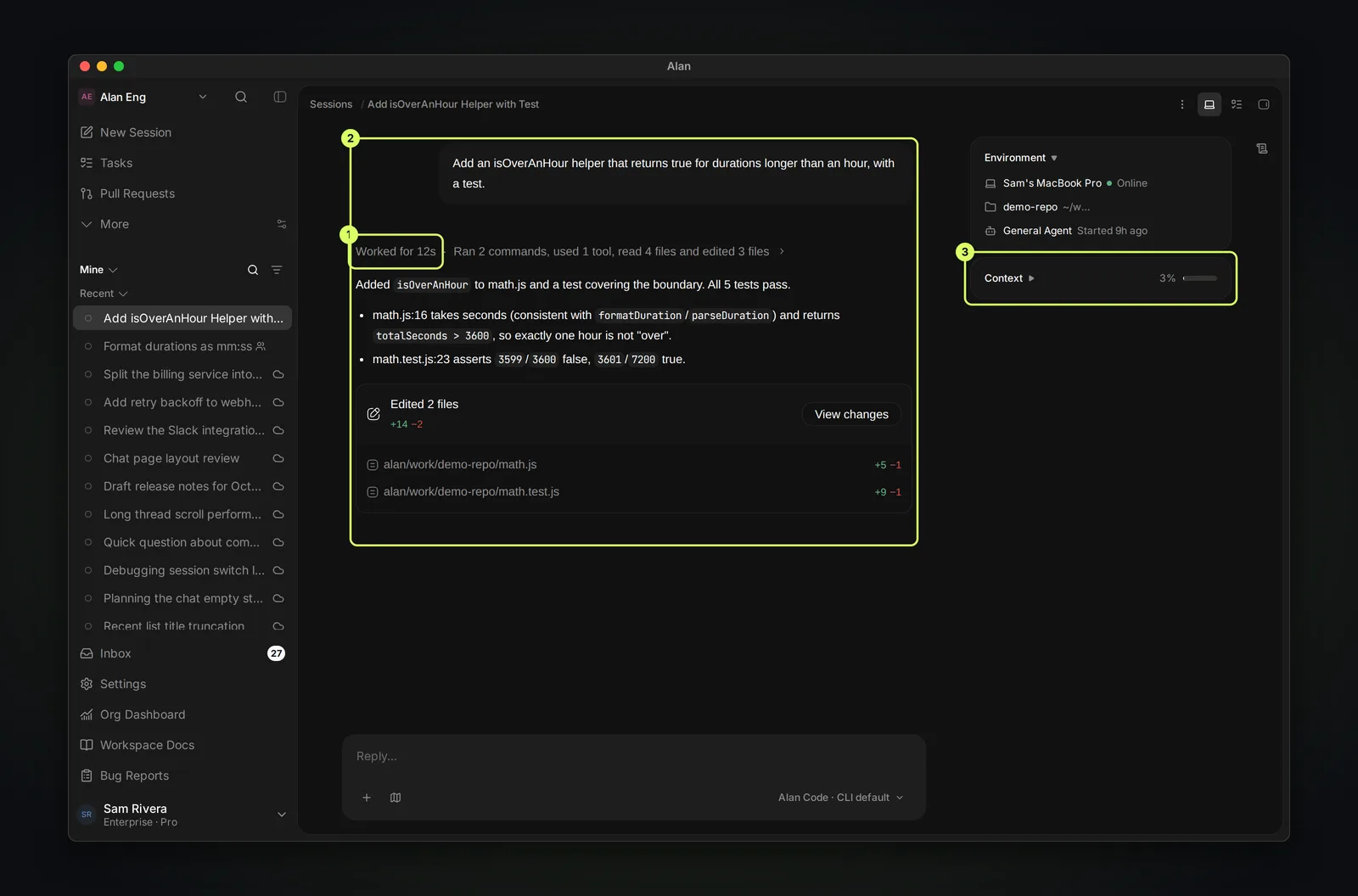Open the session list filter icon
This screenshot has width=1358, height=896.
tap(277, 270)
